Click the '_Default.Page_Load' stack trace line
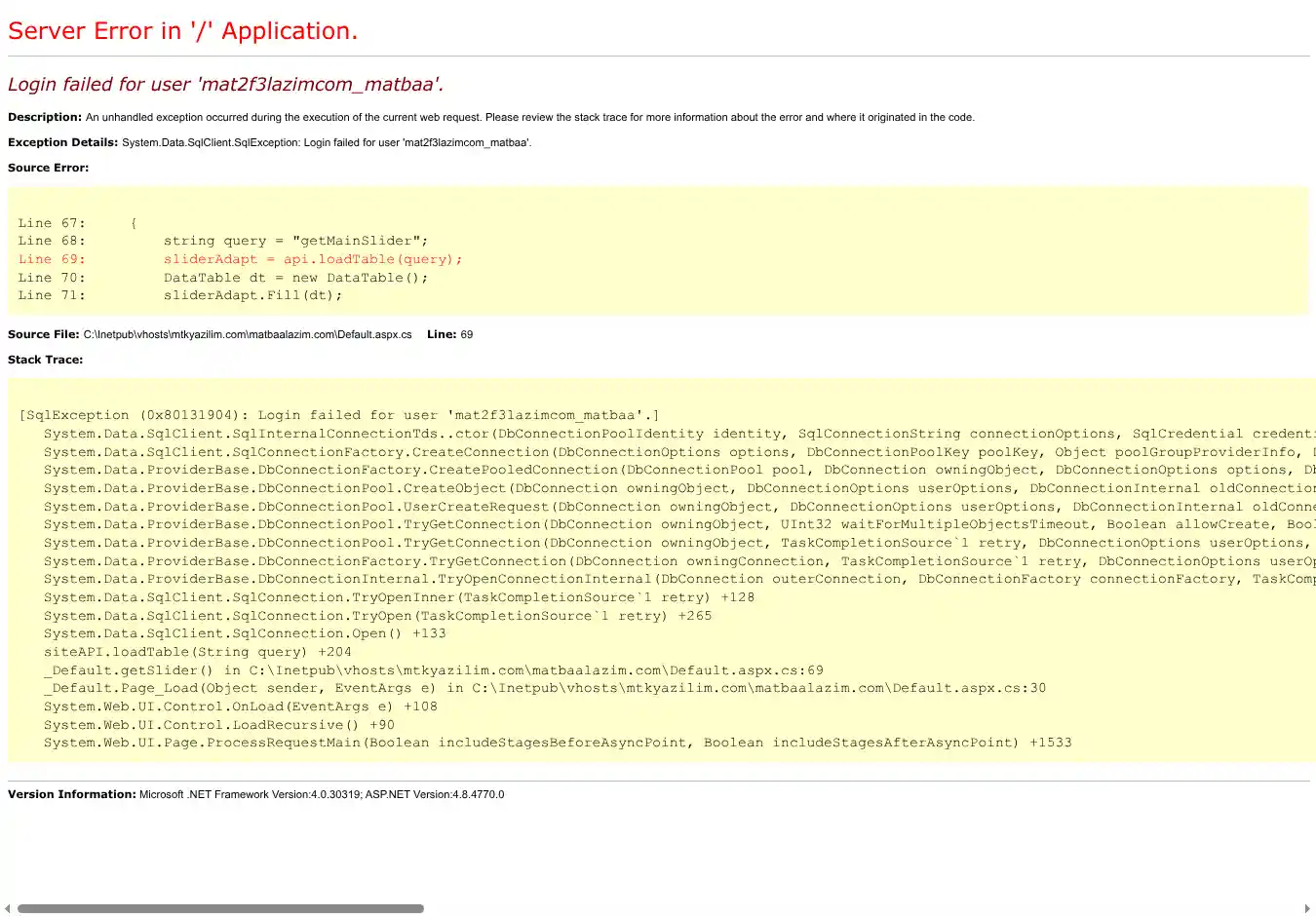 tap(544, 688)
